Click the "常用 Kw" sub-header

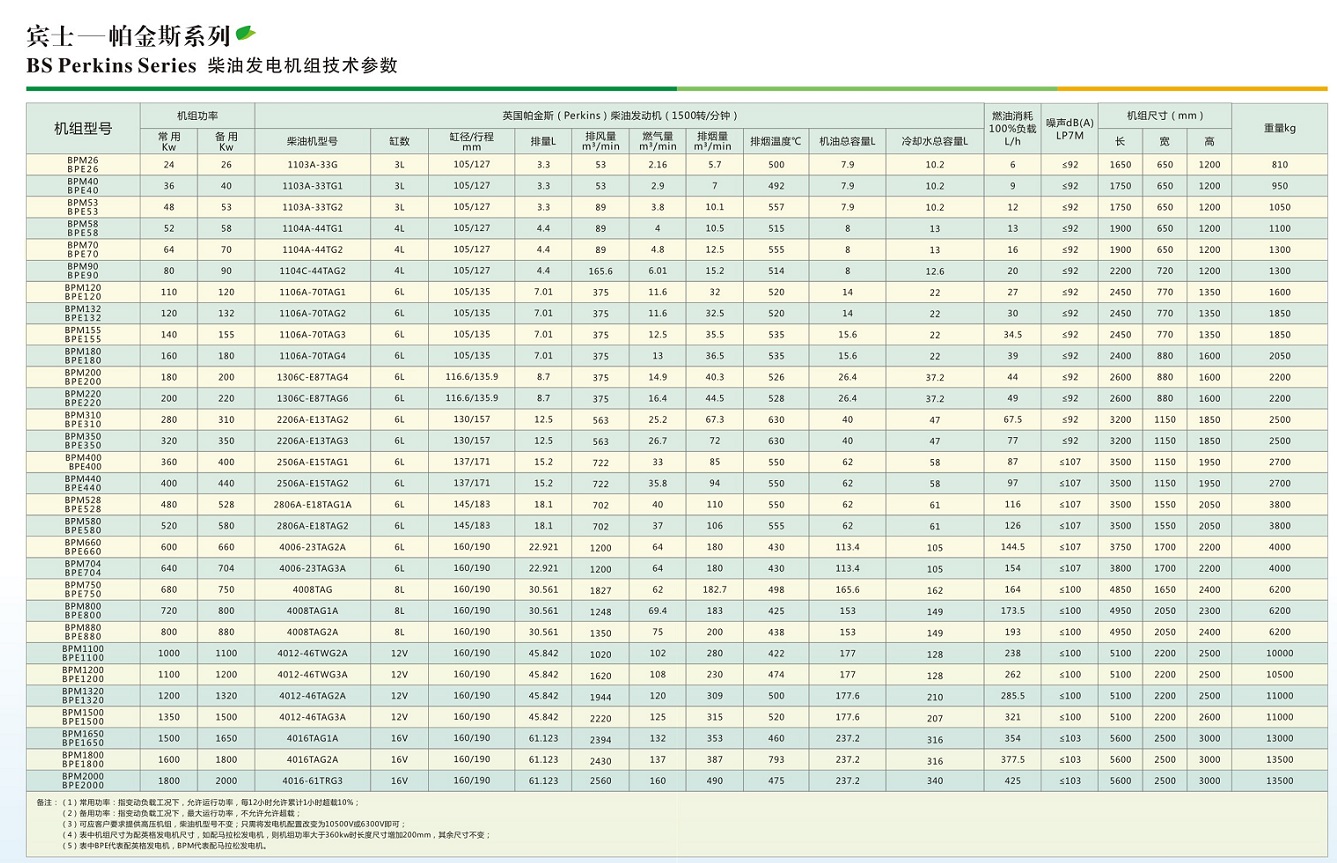point(169,141)
